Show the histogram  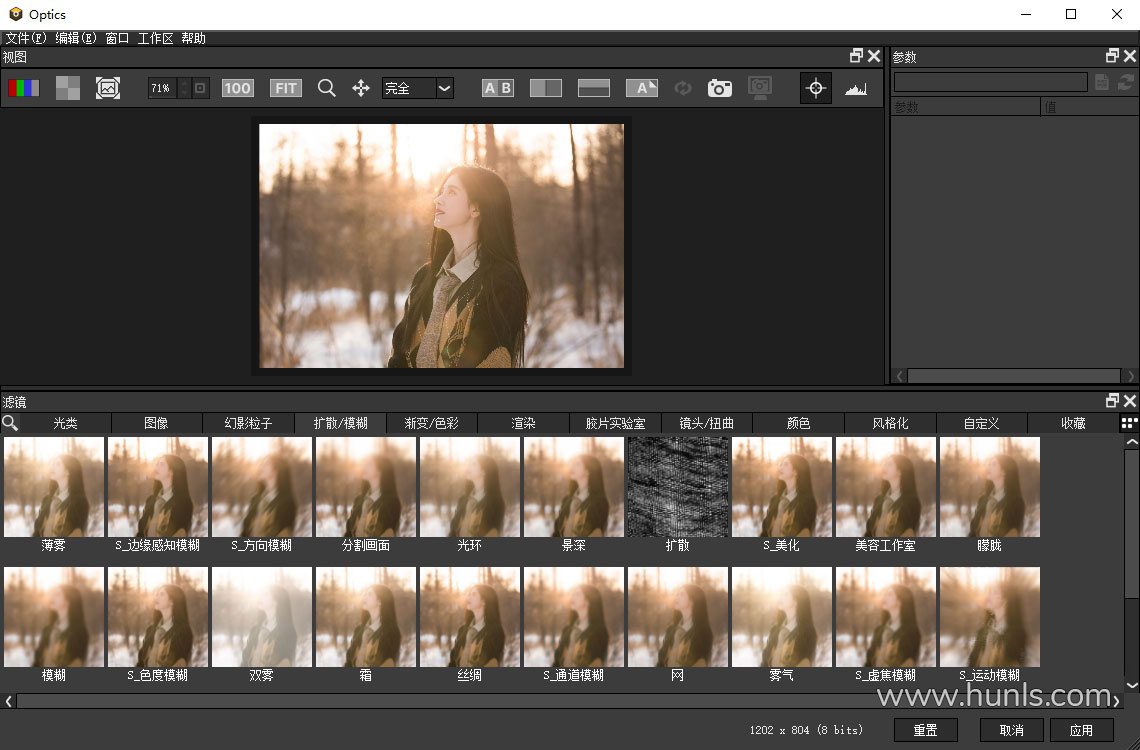point(855,88)
